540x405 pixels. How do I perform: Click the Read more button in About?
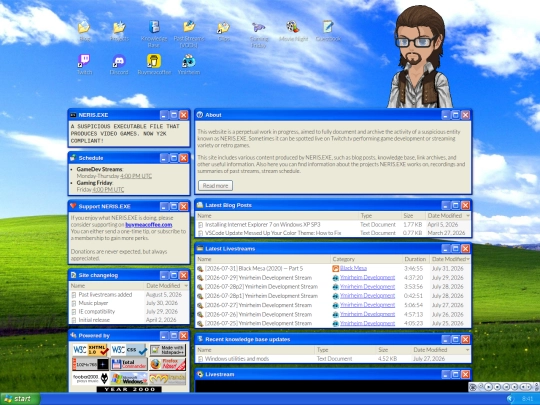tap(215, 186)
